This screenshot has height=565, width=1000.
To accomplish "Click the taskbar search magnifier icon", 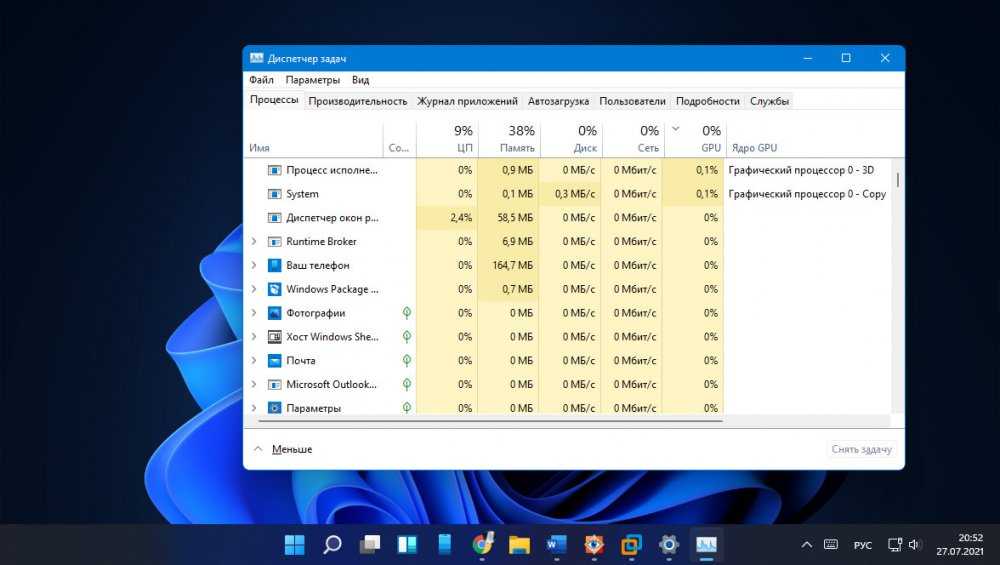I will pos(332,545).
